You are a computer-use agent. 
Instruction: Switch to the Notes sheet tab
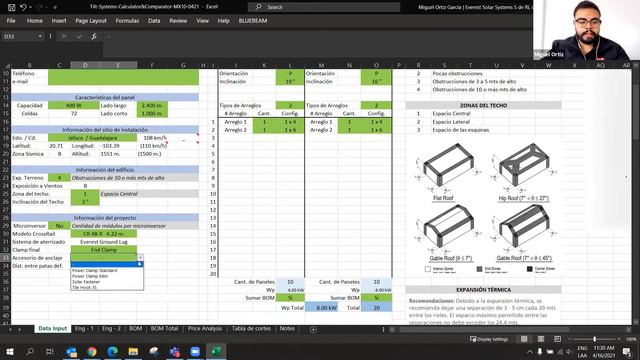tap(287, 329)
